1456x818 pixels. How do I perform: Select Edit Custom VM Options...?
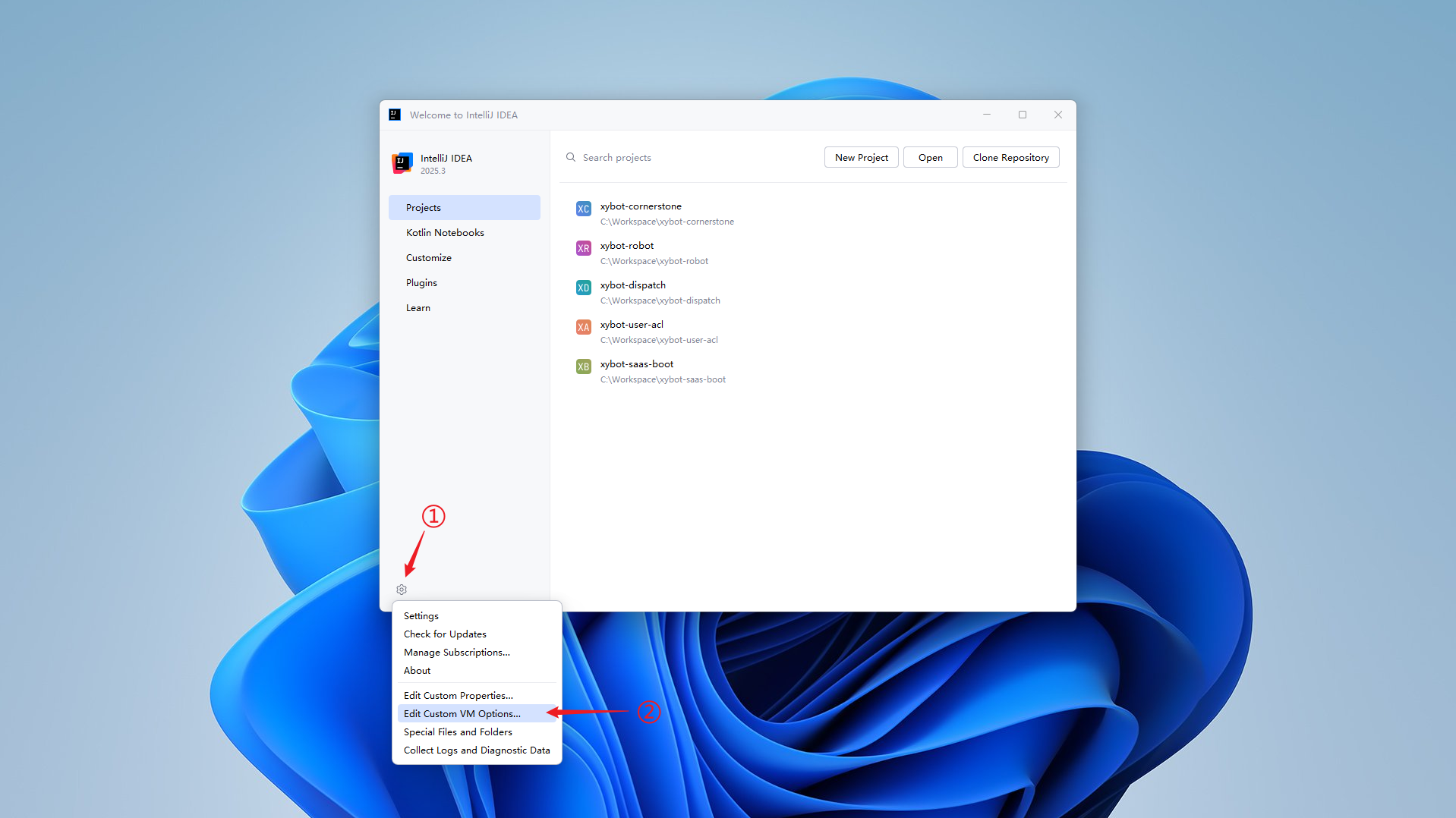477,713
